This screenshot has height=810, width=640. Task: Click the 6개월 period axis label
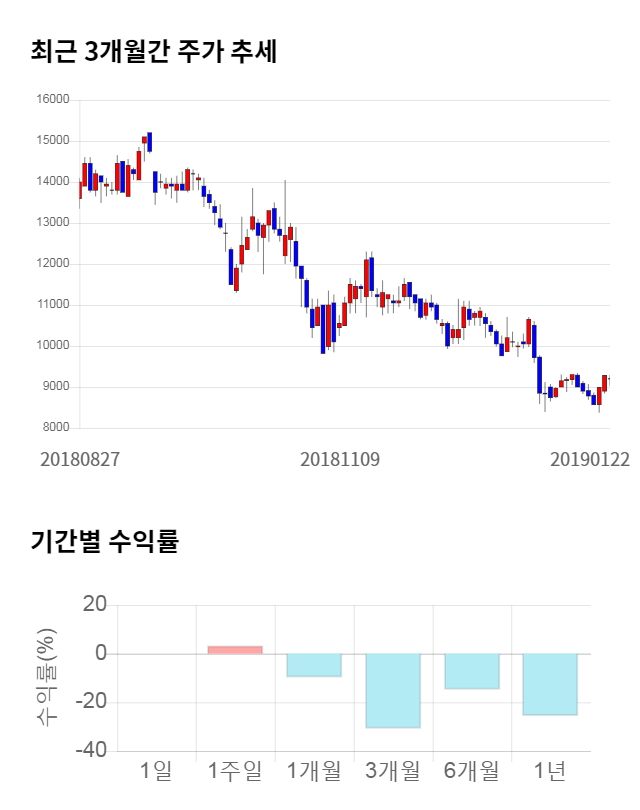click(472, 770)
